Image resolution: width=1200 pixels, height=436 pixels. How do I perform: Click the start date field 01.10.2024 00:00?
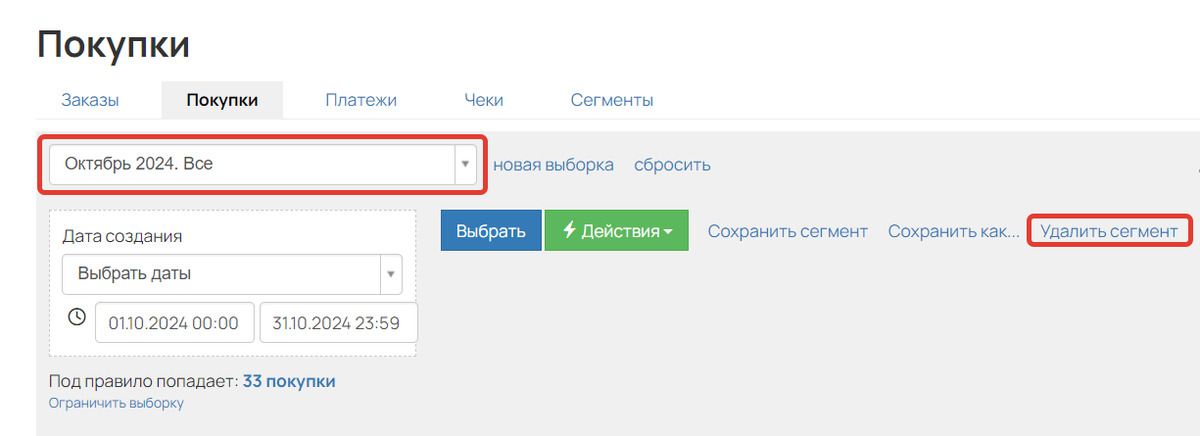click(174, 323)
